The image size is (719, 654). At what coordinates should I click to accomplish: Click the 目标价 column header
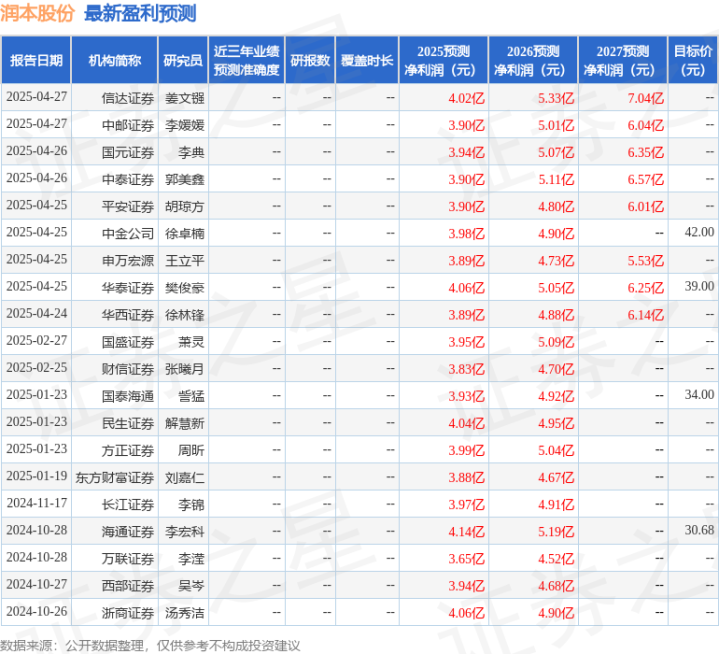[x=693, y=60]
